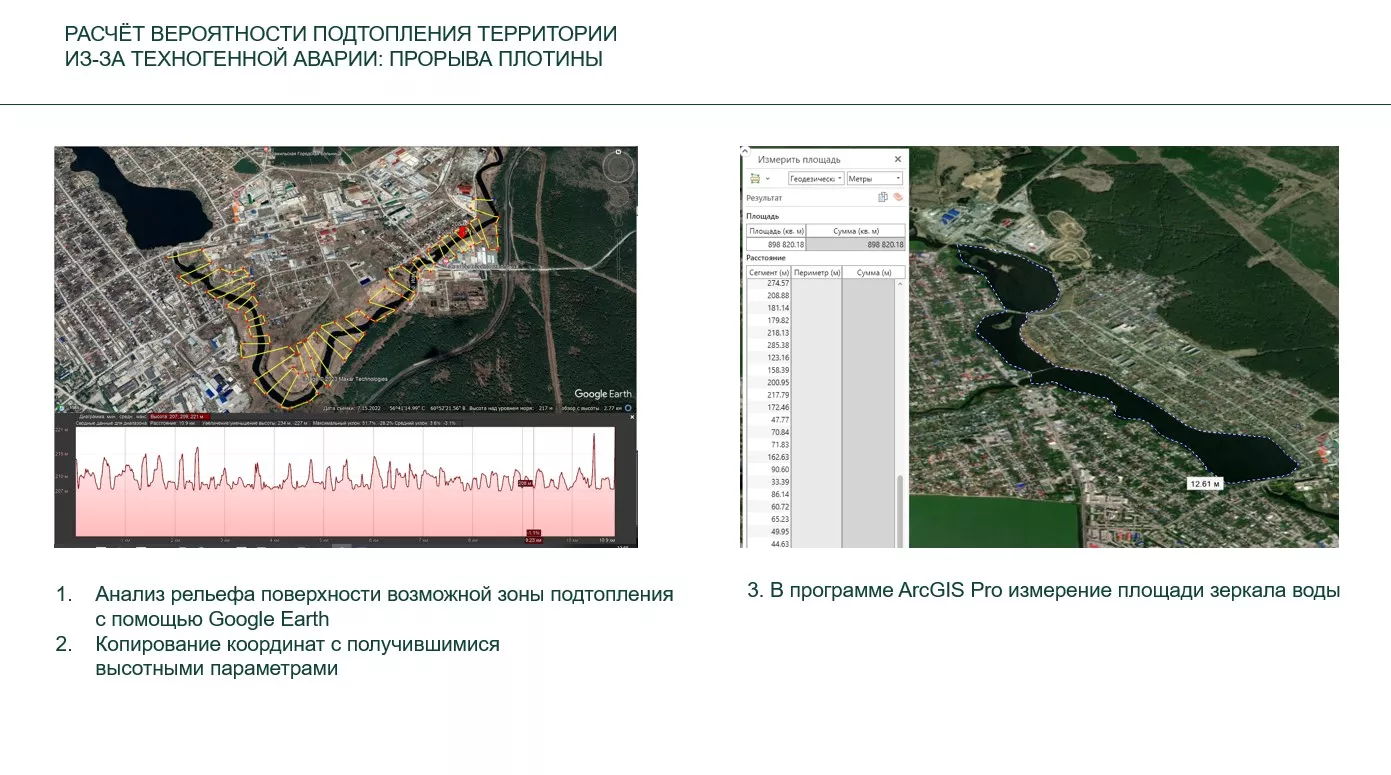Click the Сегмент (м) column header

click(x=769, y=272)
